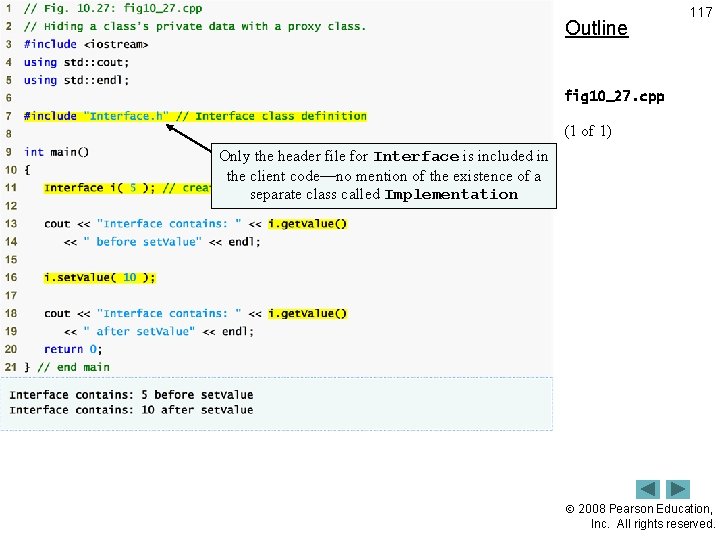Click the 2008 Pearson Education copyright notice
The width and height of the screenshot is (720, 540).
(x=640, y=516)
